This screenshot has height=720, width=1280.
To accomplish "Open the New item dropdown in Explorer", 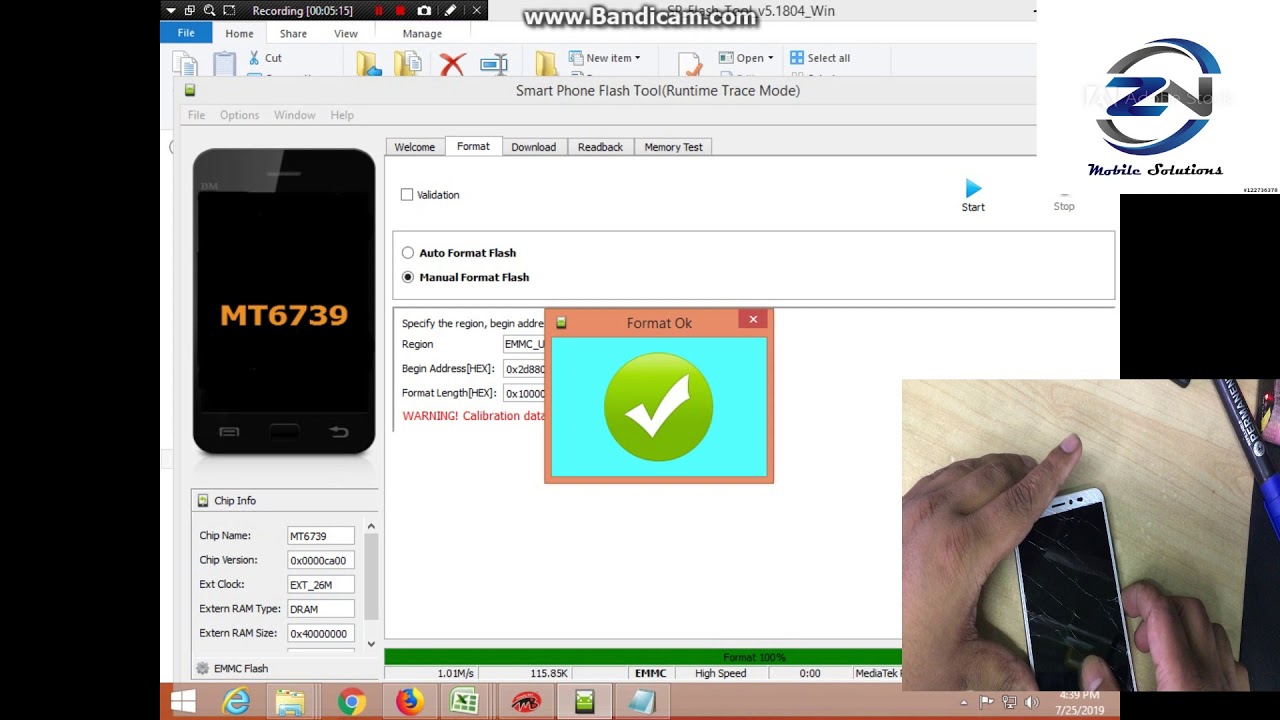I will point(605,58).
